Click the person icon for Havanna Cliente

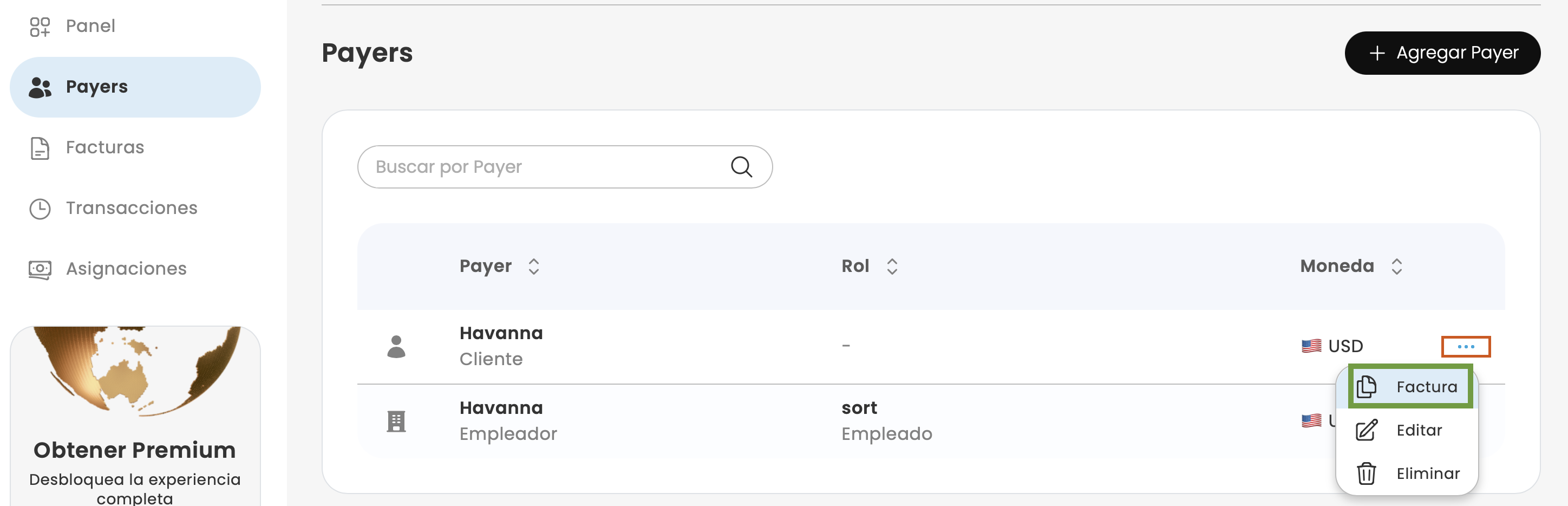point(396,347)
